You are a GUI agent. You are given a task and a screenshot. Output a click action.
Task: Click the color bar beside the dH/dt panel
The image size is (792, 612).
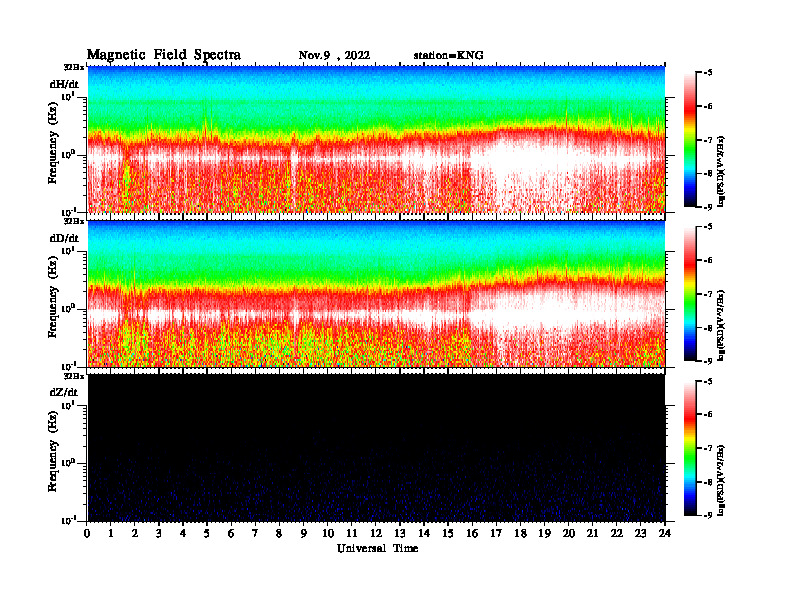click(x=690, y=140)
